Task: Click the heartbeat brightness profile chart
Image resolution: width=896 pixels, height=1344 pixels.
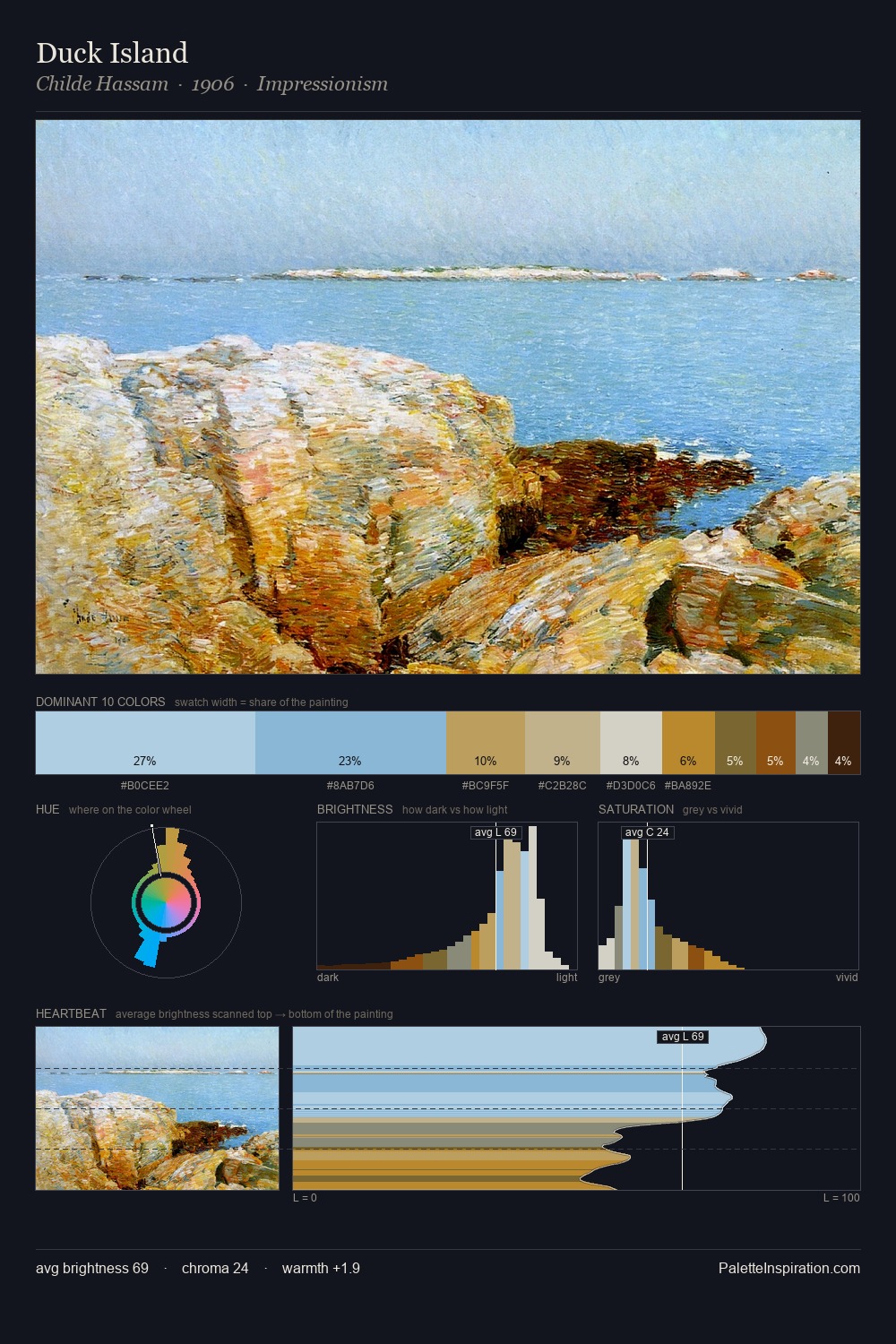Action: 576,1108
